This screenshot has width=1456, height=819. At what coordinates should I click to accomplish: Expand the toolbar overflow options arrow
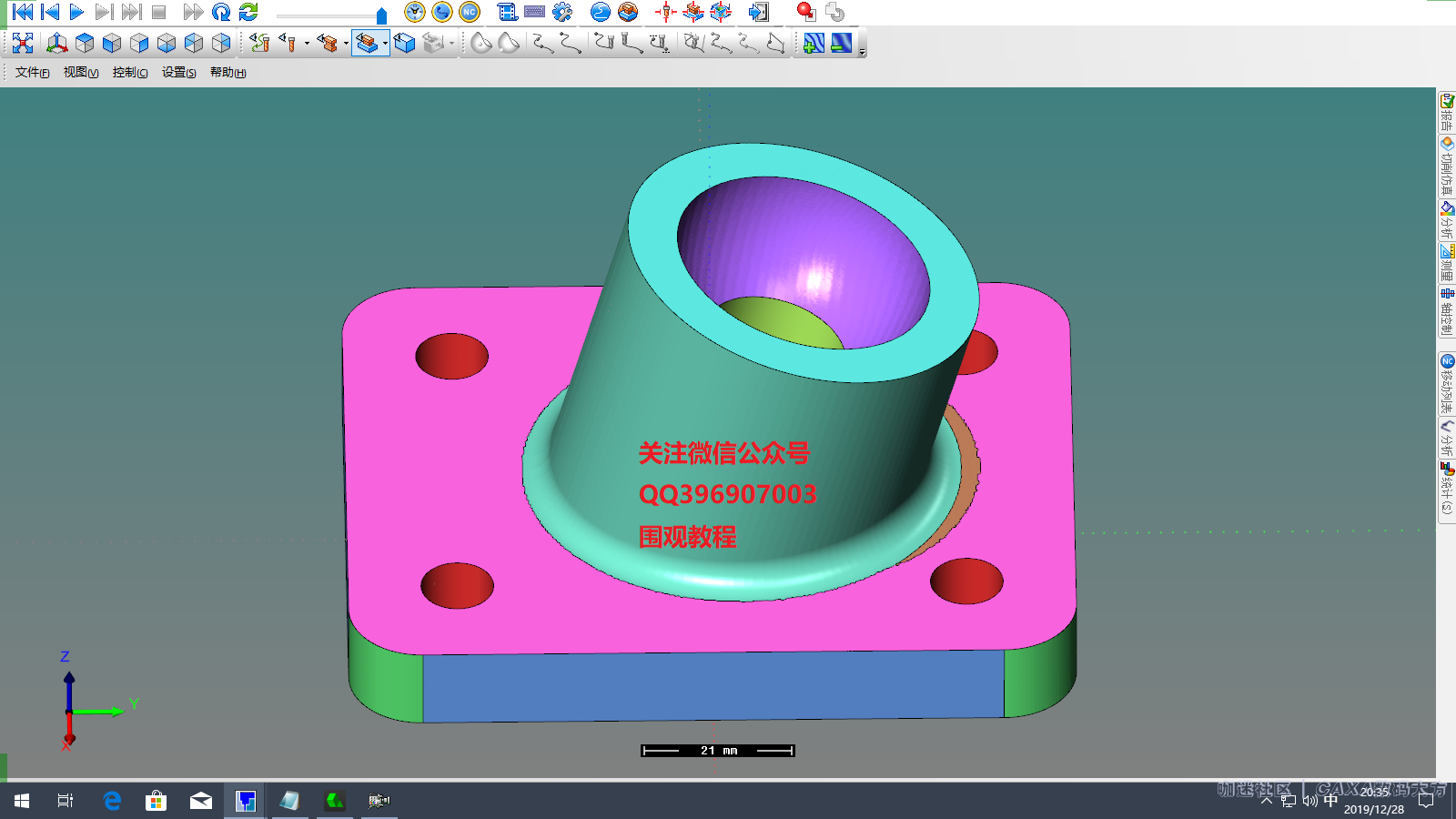point(862,52)
